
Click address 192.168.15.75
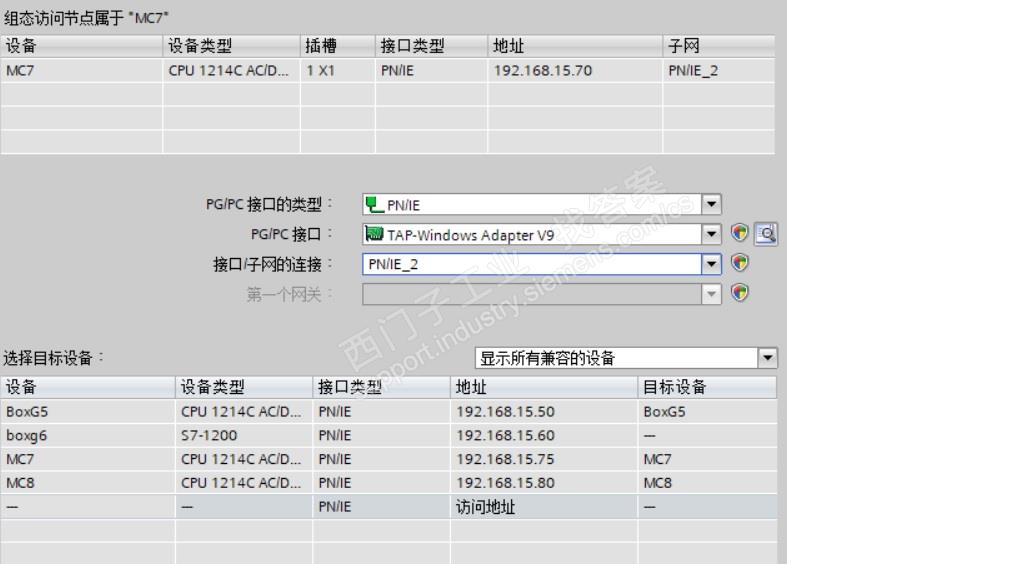pos(505,459)
